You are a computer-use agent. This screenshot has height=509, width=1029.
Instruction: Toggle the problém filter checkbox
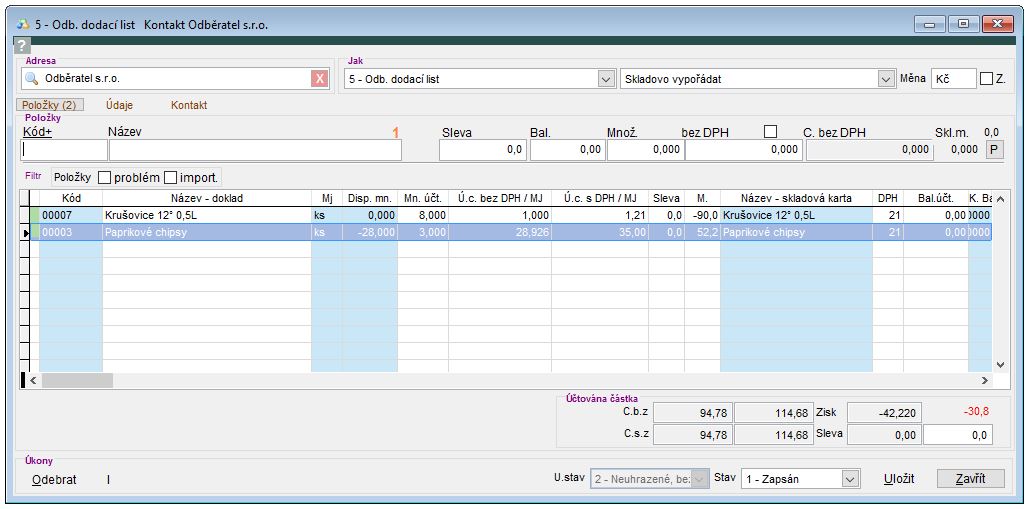tap(104, 177)
